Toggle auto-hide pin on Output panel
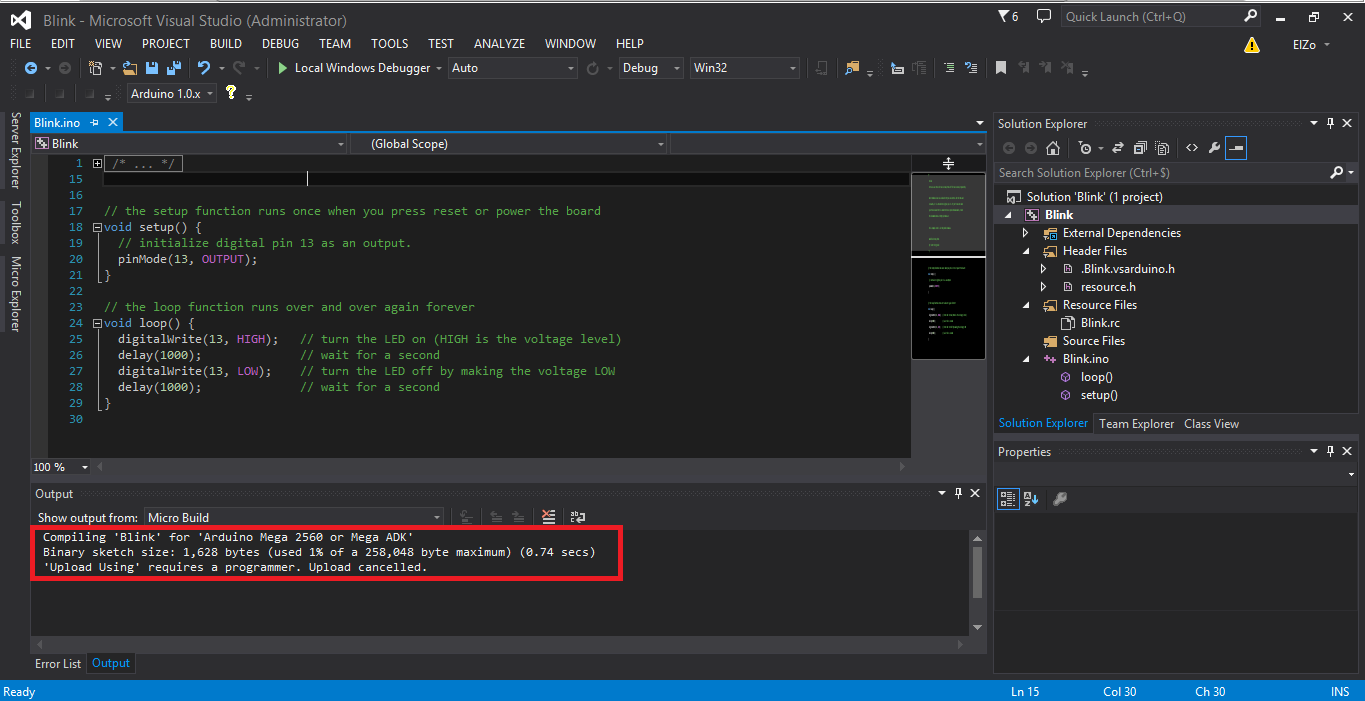 tap(958, 493)
